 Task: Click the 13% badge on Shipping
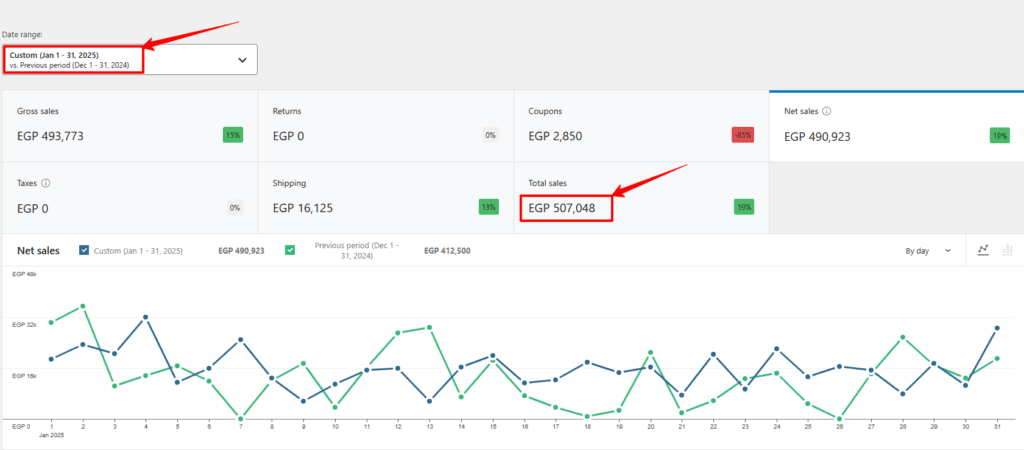click(488, 208)
